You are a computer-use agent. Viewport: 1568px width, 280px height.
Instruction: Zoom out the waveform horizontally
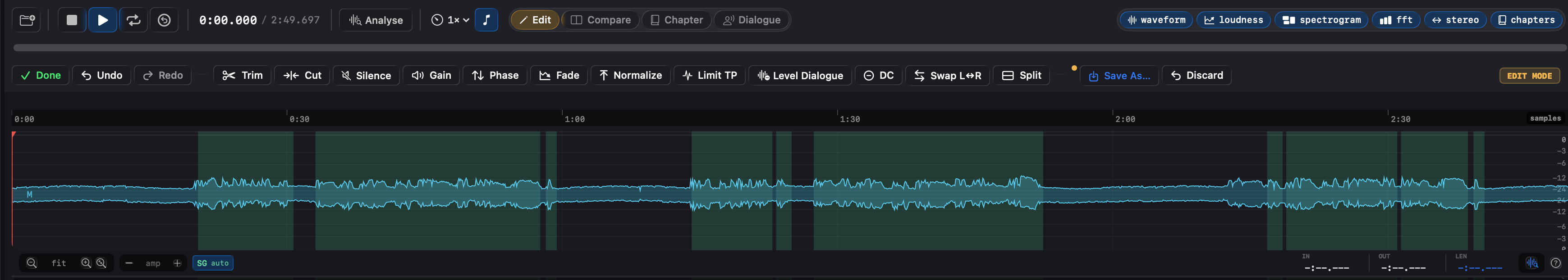point(32,263)
